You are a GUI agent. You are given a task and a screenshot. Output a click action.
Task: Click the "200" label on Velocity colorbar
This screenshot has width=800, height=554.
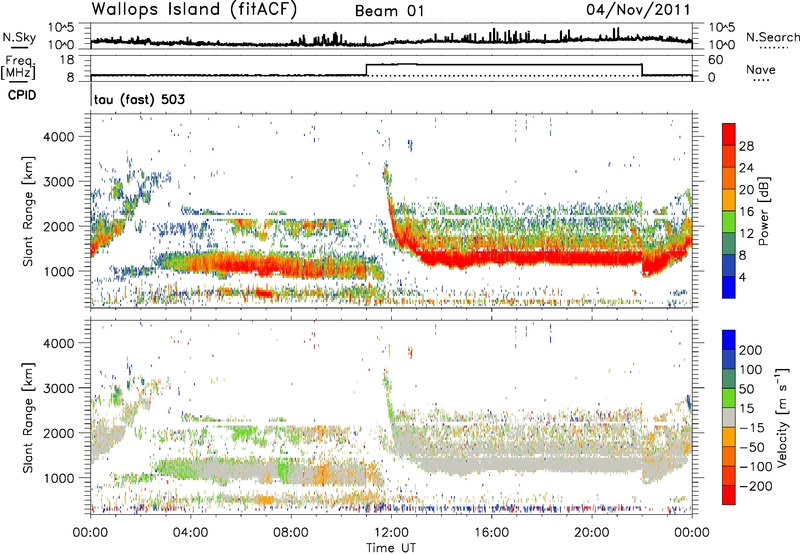(x=751, y=350)
